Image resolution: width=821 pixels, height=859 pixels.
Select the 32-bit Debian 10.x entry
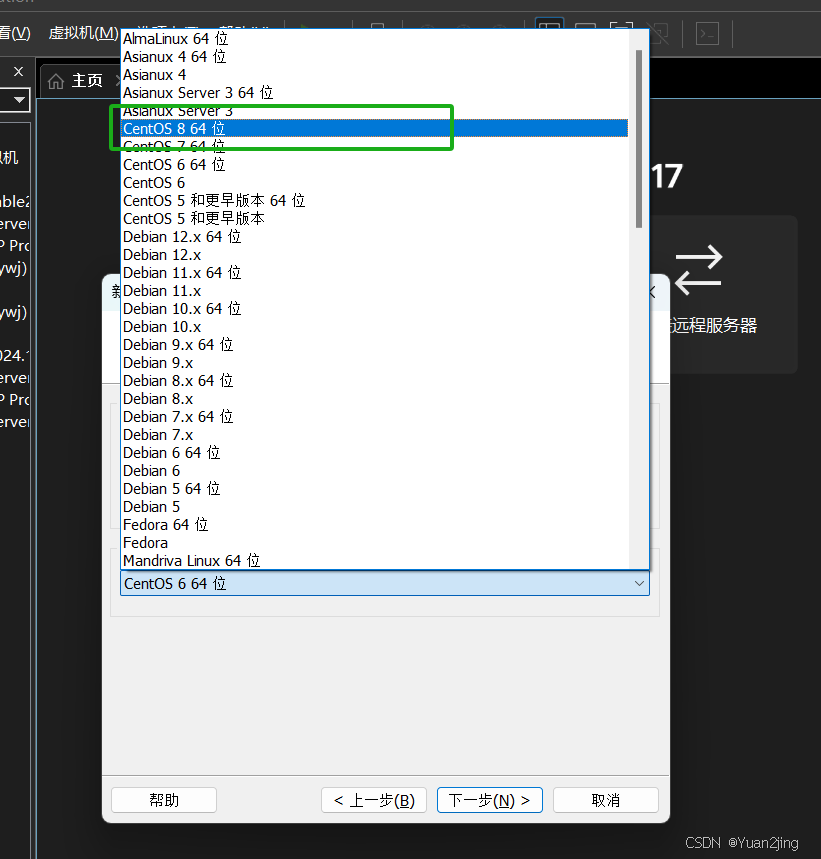[375, 327]
